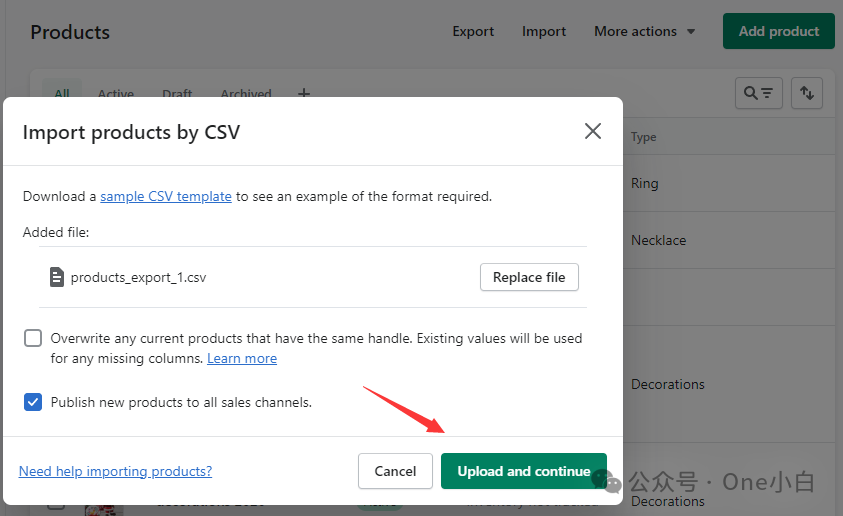This screenshot has width=843, height=516.
Task: Select the Ring type cell
Action: tap(645, 183)
